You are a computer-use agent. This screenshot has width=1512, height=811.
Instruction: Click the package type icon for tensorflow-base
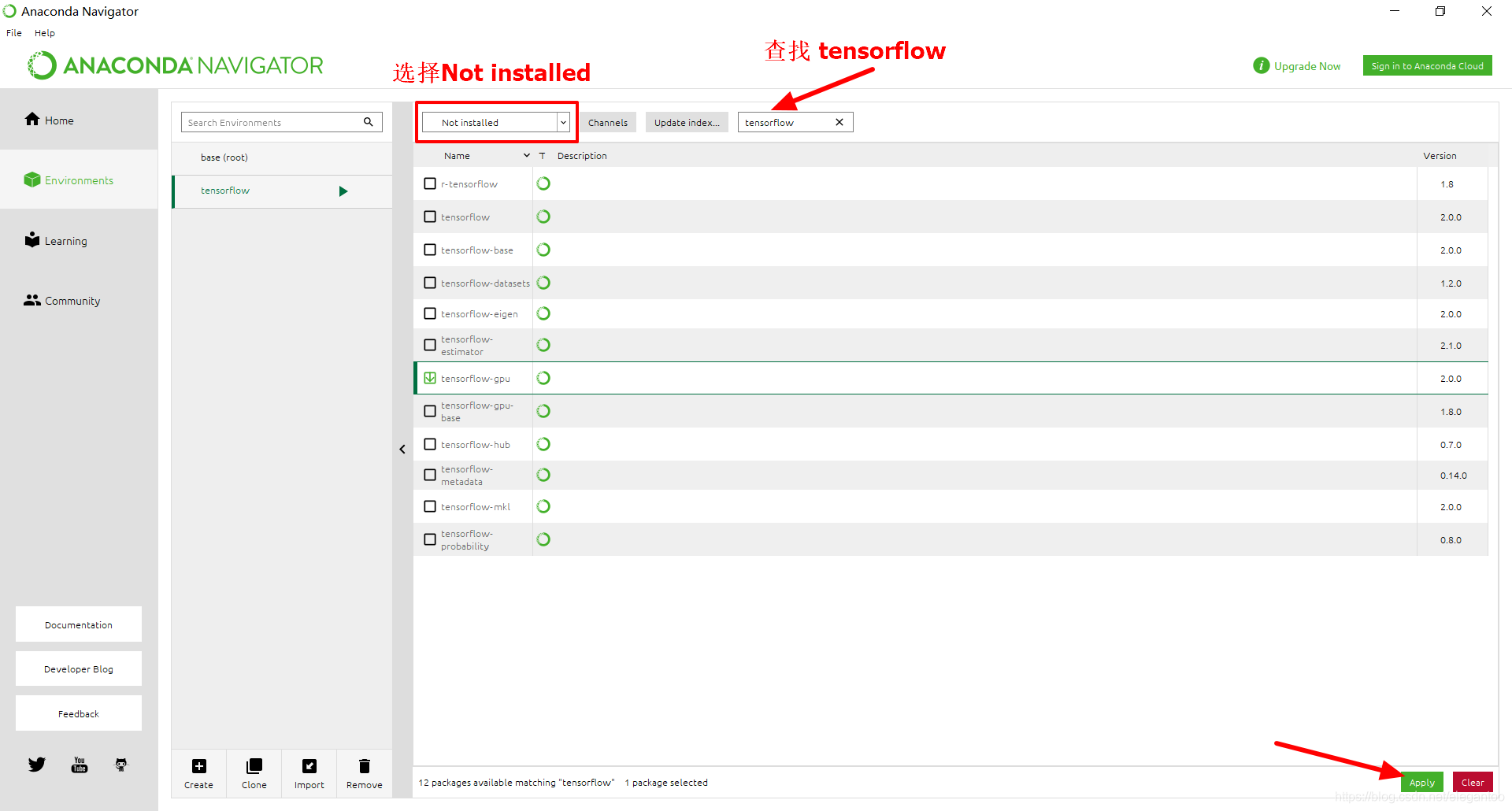pyautogui.click(x=543, y=250)
